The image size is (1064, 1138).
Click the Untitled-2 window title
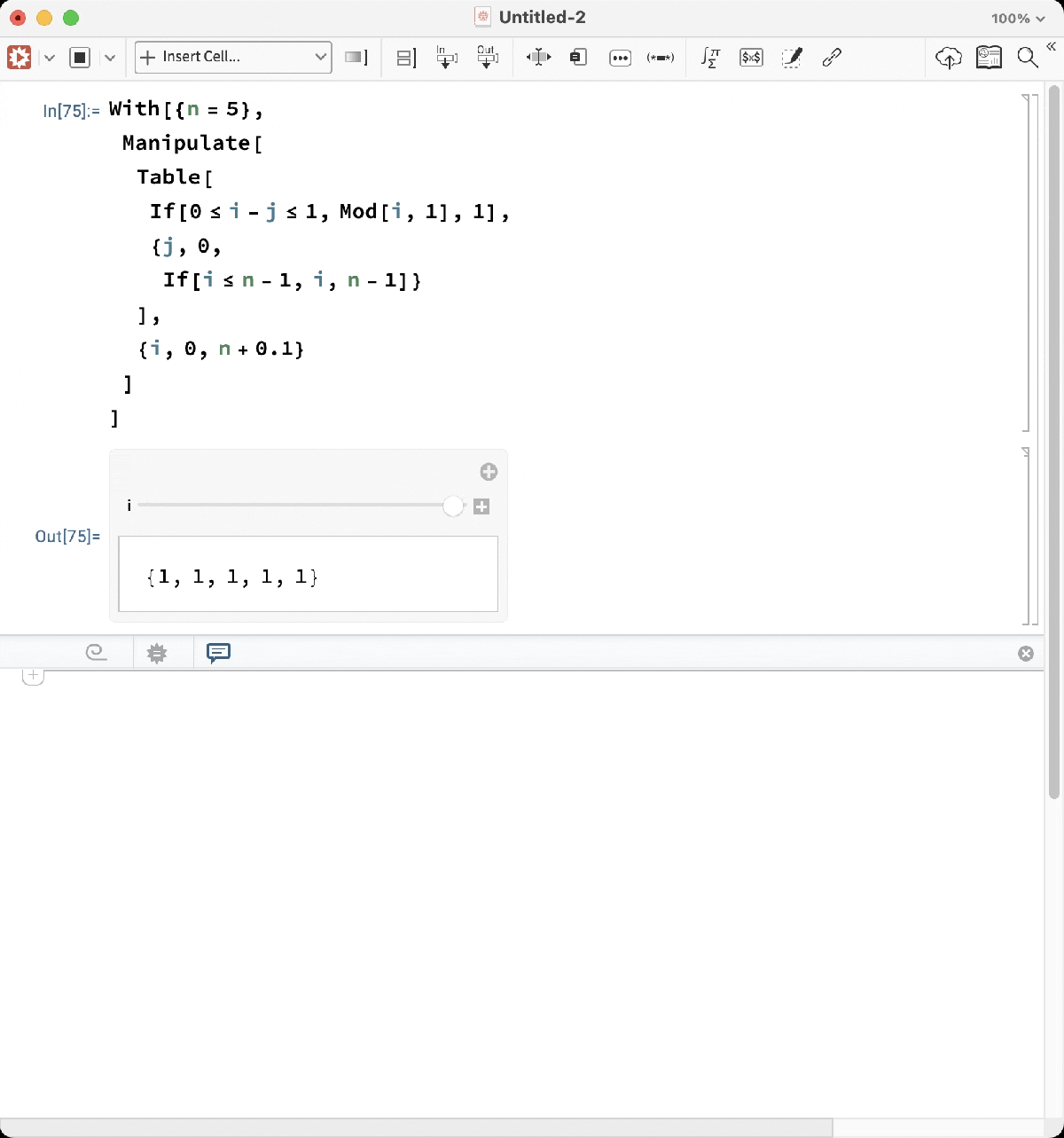(x=542, y=18)
